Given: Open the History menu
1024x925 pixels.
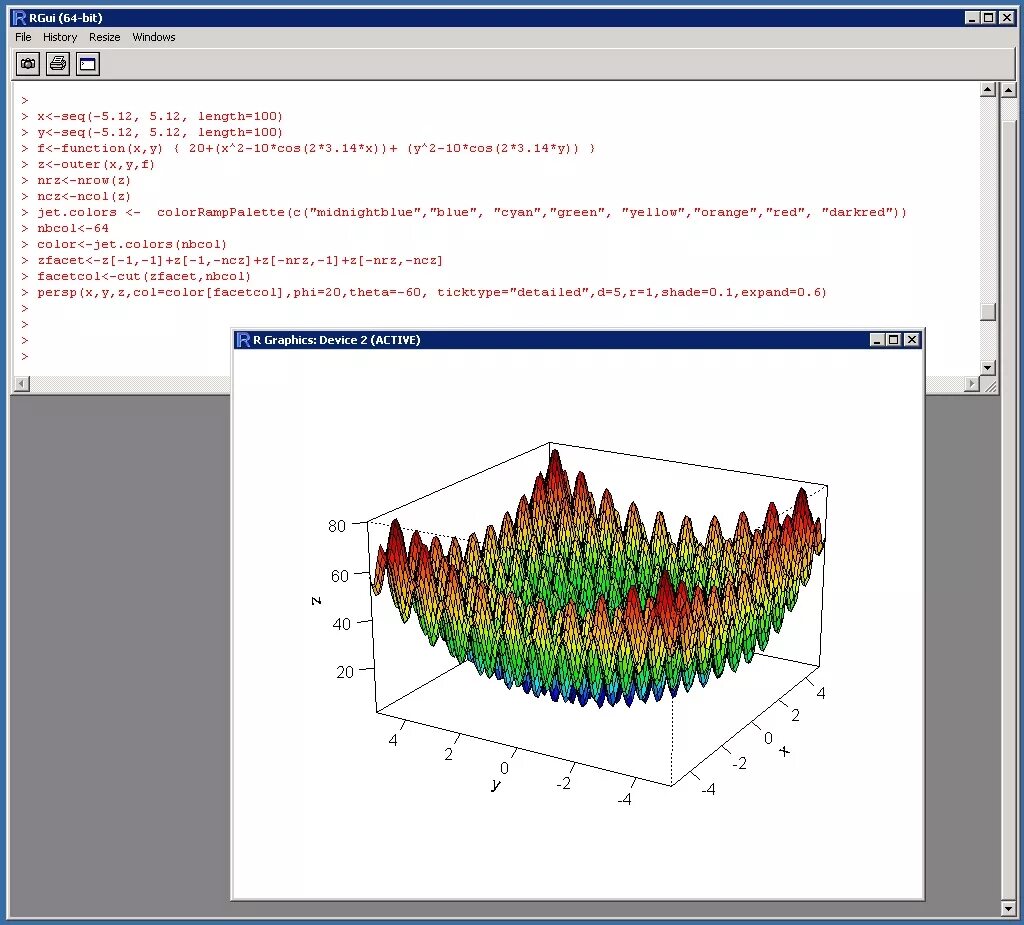Looking at the screenshot, I should 60,37.
